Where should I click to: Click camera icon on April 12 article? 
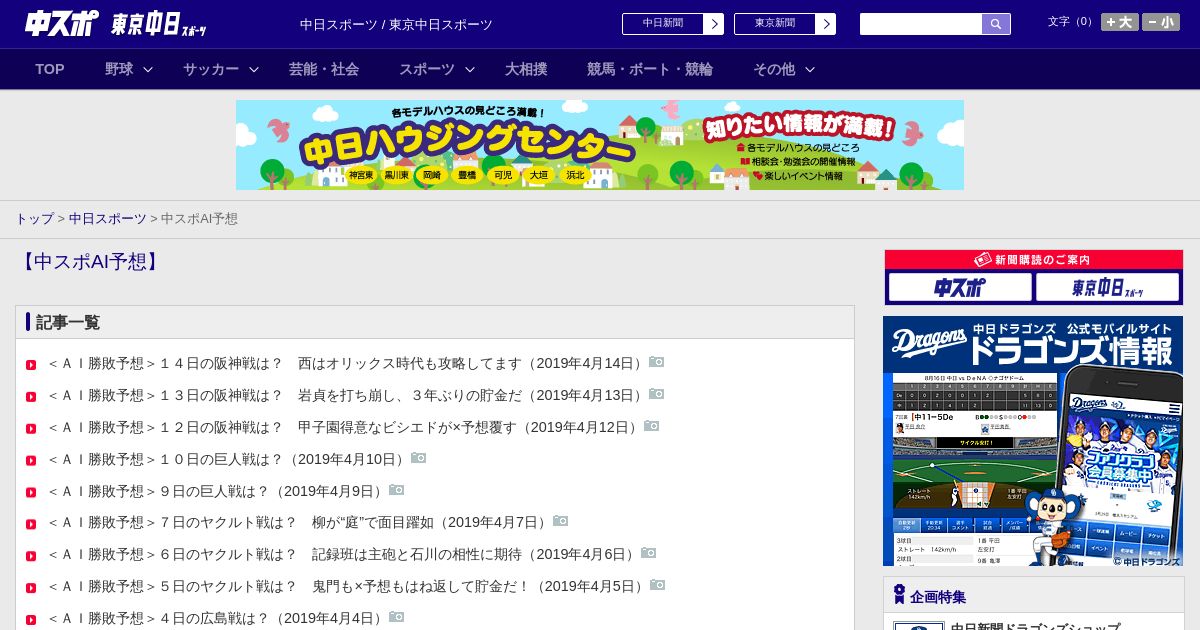pos(651,426)
